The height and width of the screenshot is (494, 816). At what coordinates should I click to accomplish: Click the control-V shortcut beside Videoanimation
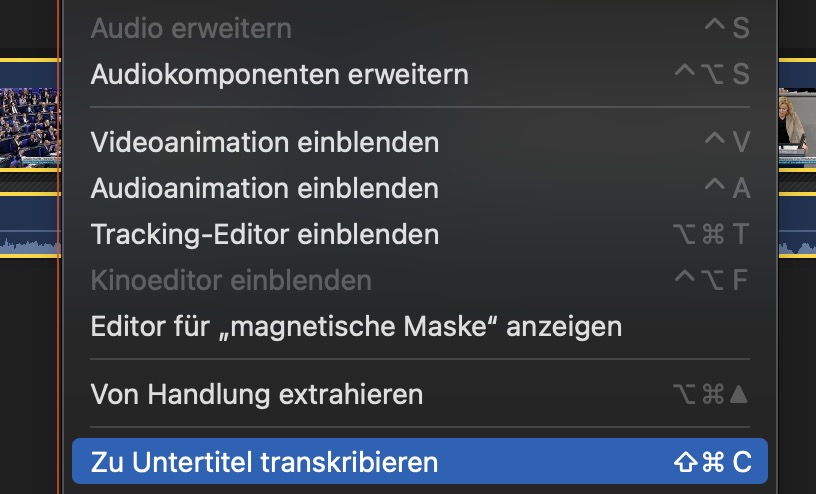click(727, 142)
